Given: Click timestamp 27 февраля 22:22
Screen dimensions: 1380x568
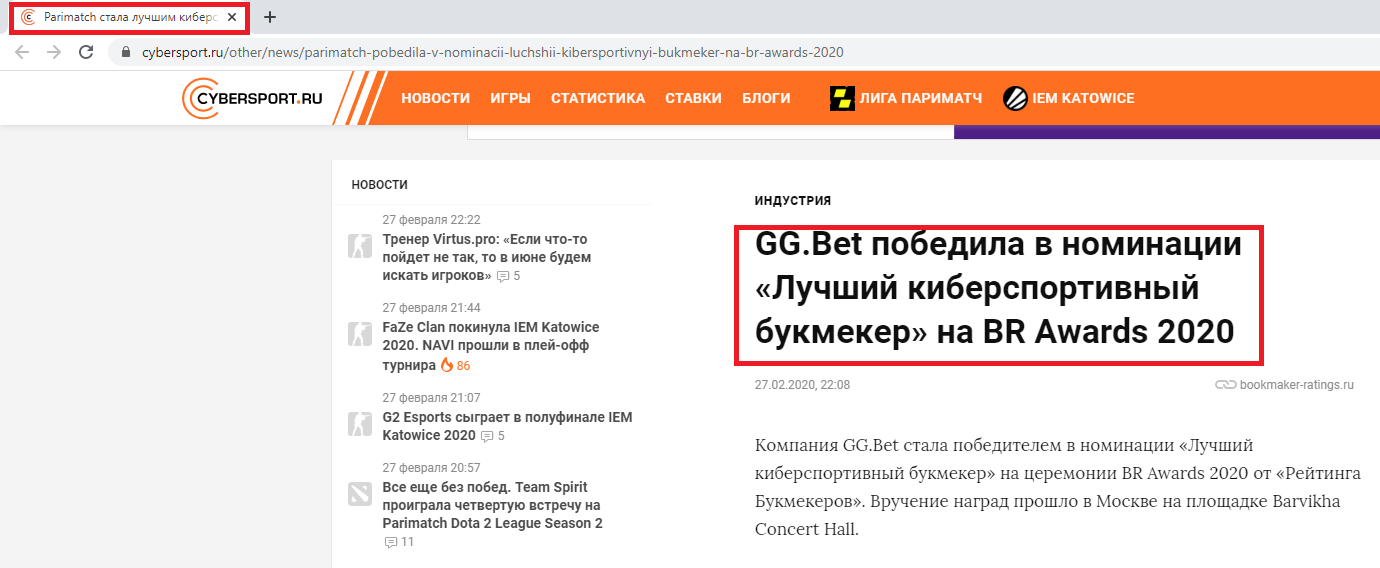Looking at the screenshot, I should point(431,219).
